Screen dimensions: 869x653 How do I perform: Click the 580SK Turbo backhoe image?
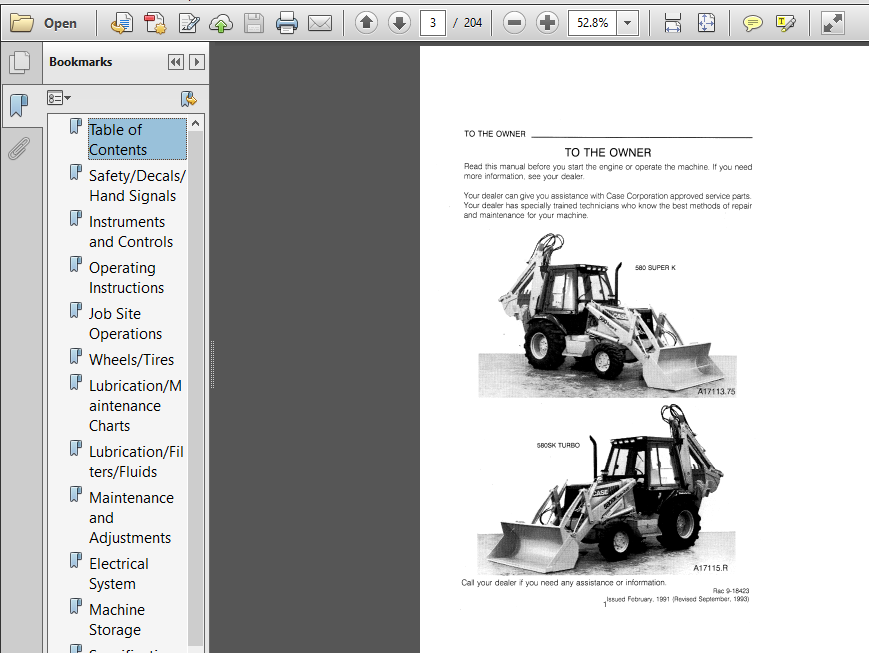tap(606, 491)
